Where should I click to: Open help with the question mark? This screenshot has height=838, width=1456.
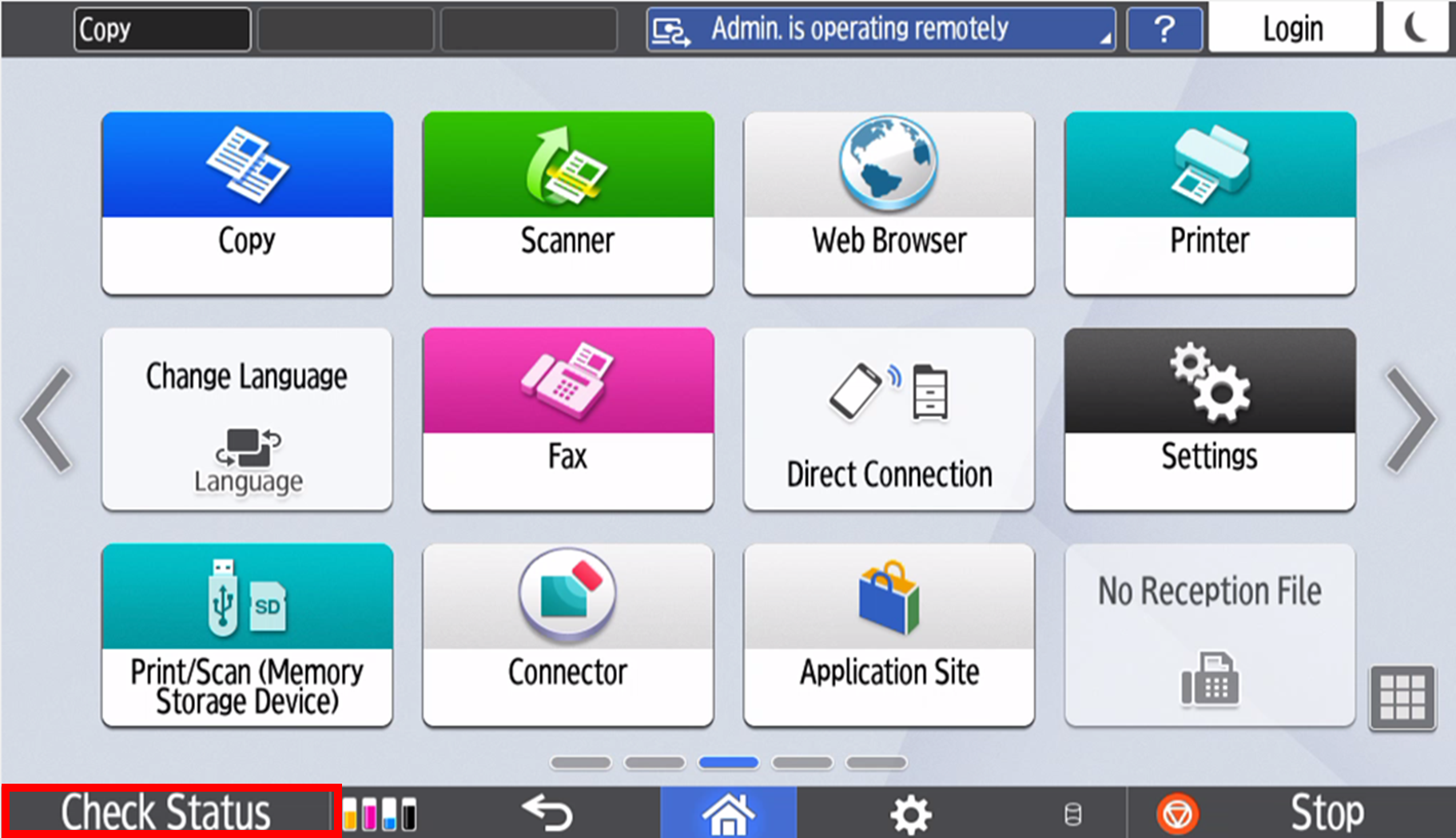click(1164, 30)
